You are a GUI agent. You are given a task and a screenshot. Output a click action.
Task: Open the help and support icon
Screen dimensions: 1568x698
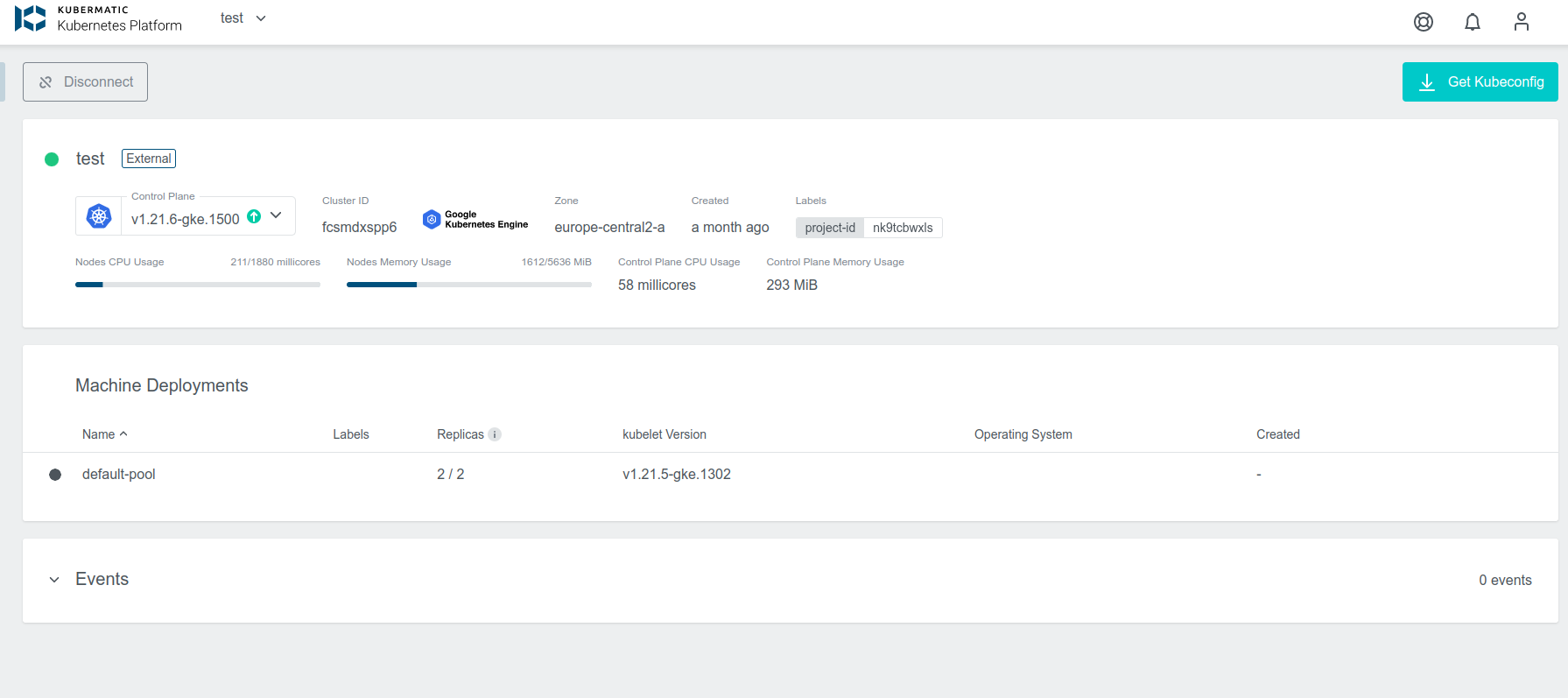[x=1424, y=22]
